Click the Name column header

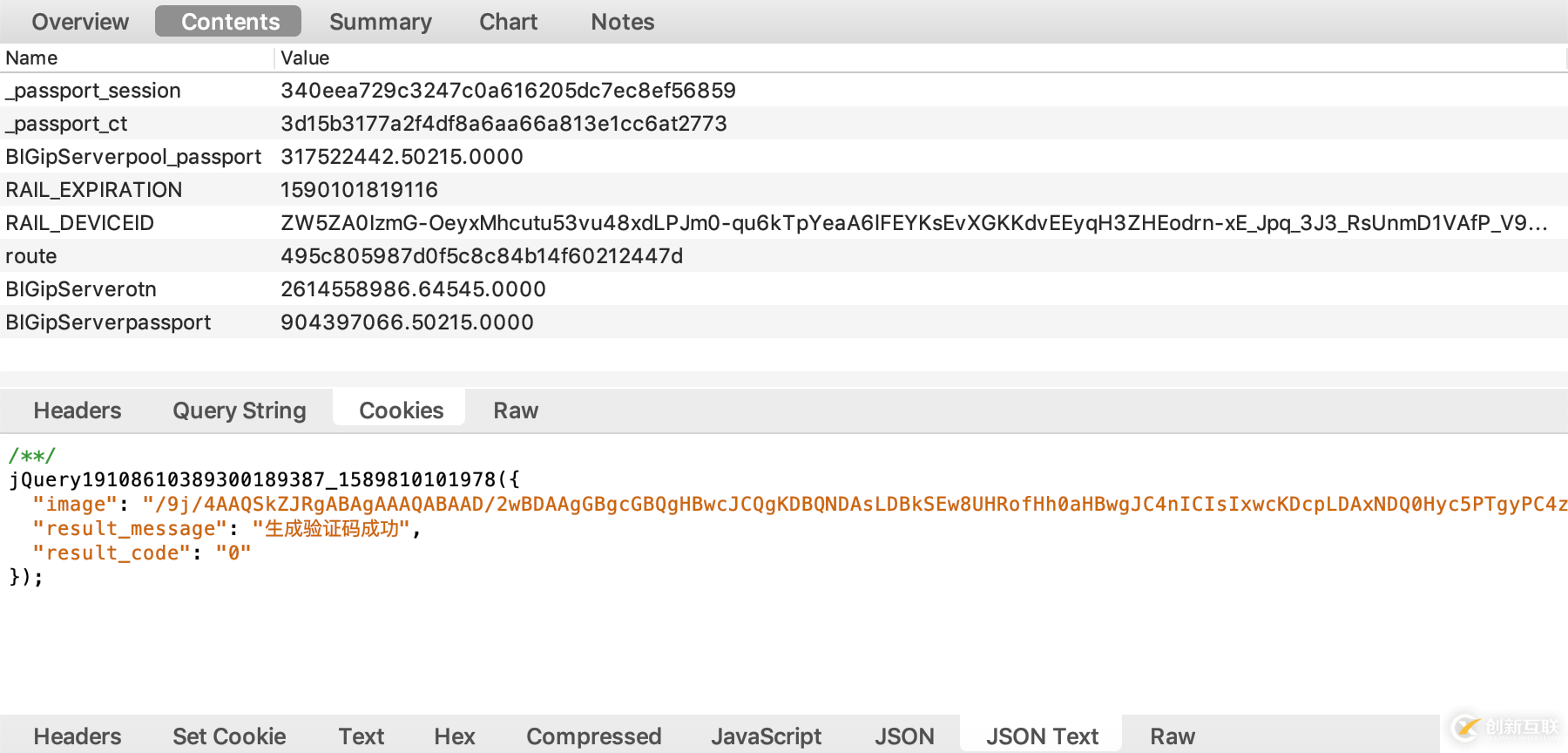click(31, 58)
